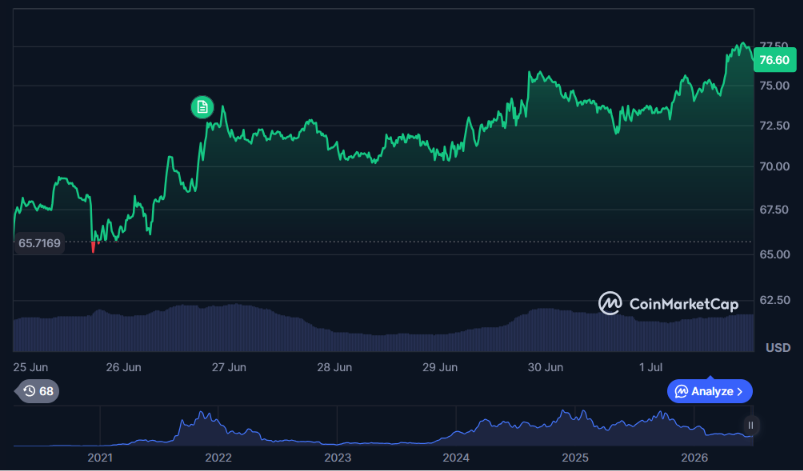Select 2024 on the overview timeline
The width and height of the screenshot is (803, 471).
[456, 457]
